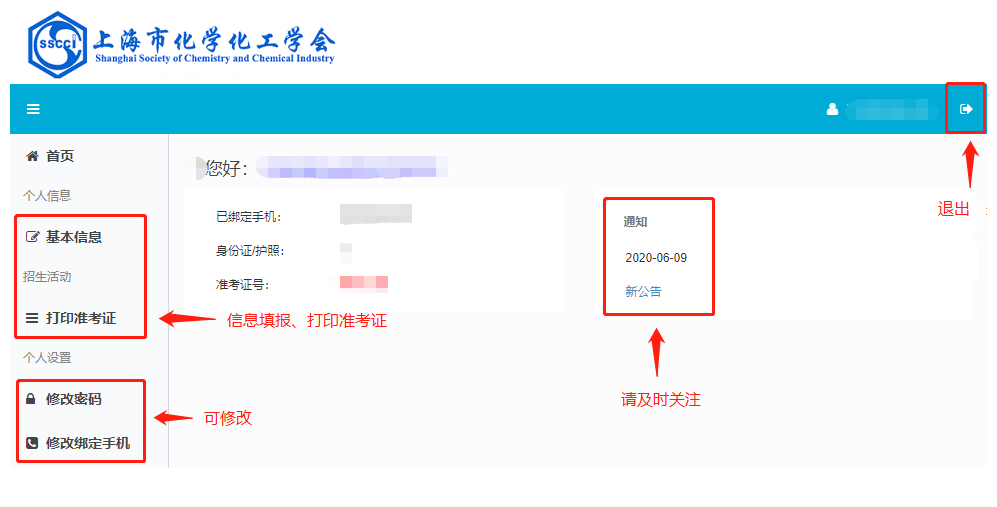Click the home icon beside 首页

pyautogui.click(x=32, y=156)
